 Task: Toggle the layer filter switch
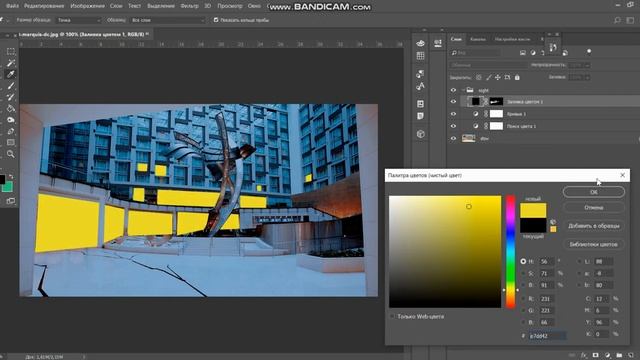[x=589, y=51]
